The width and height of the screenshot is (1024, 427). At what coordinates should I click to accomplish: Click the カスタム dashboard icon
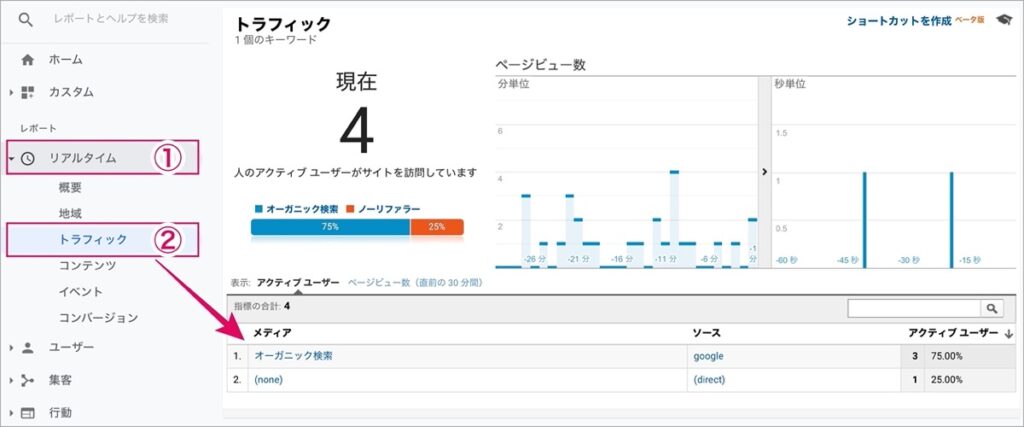pos(27,93)
